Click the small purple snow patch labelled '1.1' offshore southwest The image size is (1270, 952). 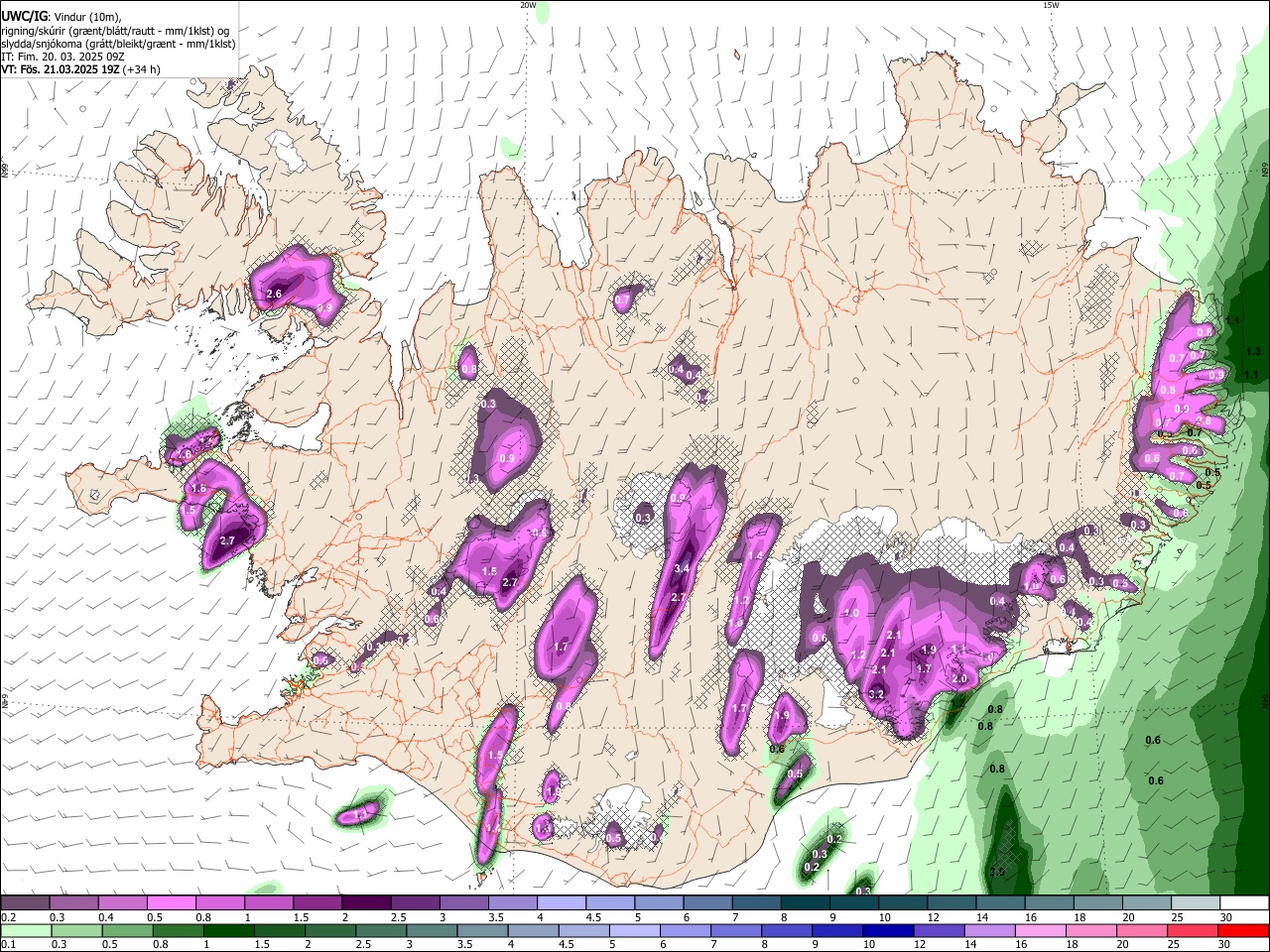[x=359, y=815]
